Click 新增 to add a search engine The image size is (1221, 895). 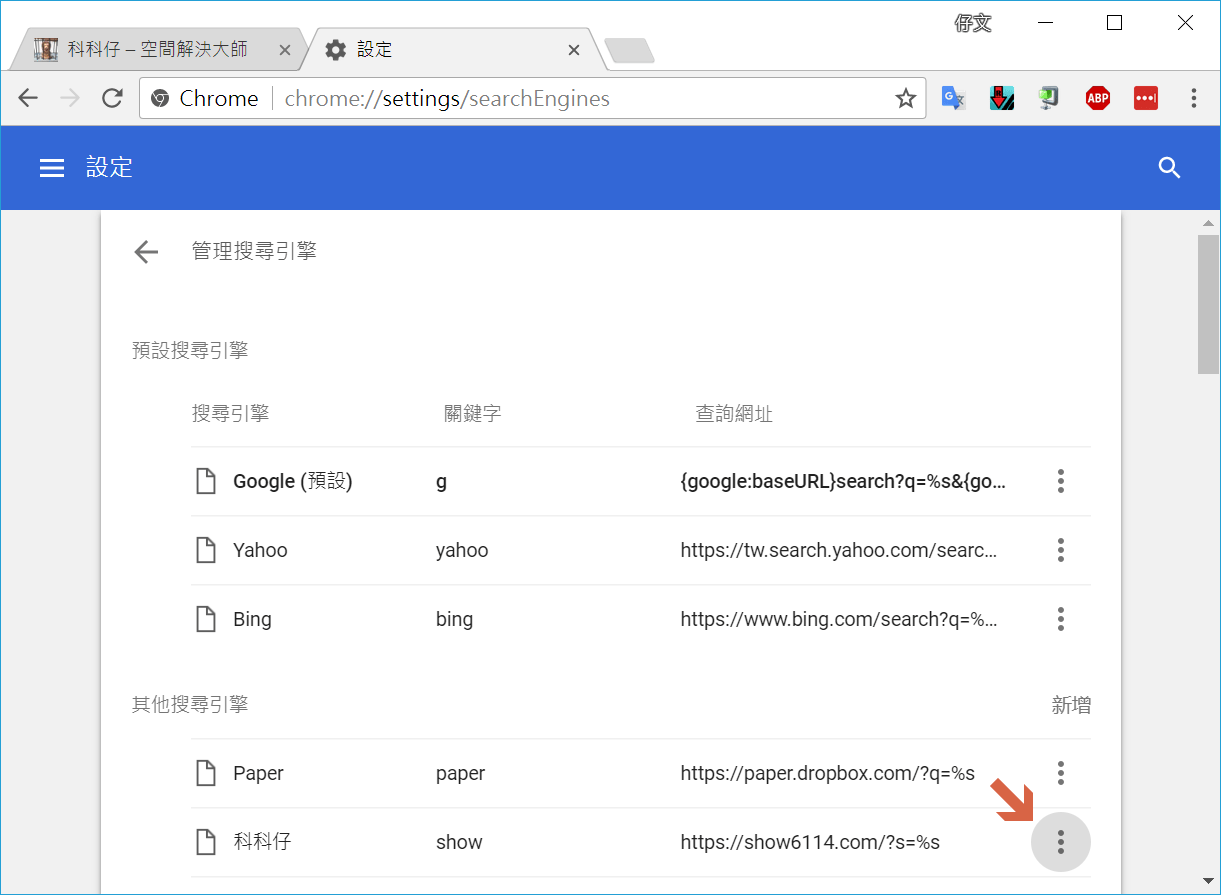(x=1070, y=706)
